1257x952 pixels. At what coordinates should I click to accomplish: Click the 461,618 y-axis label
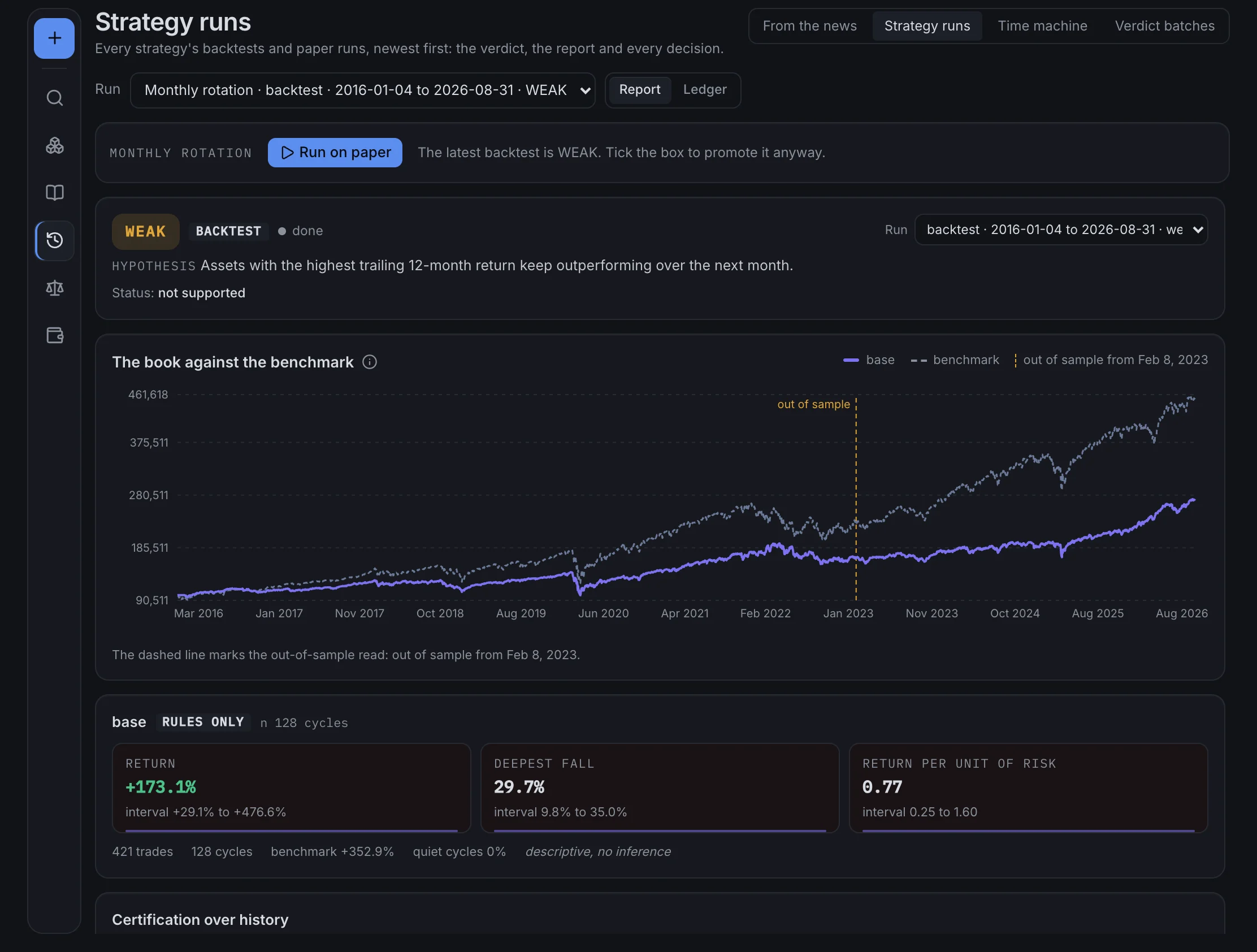(x=148, y=395)
